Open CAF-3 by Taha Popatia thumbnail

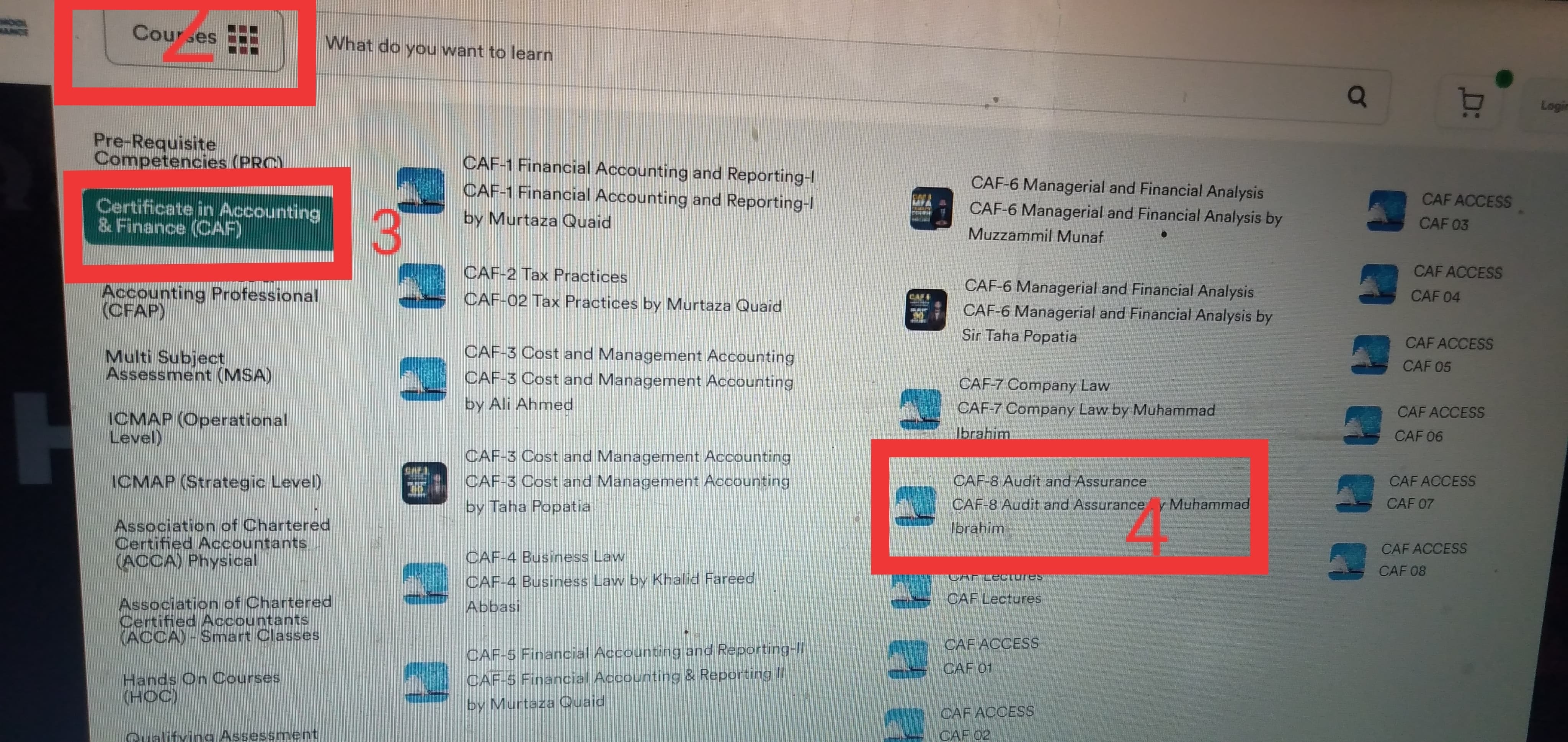click(424, 483)
